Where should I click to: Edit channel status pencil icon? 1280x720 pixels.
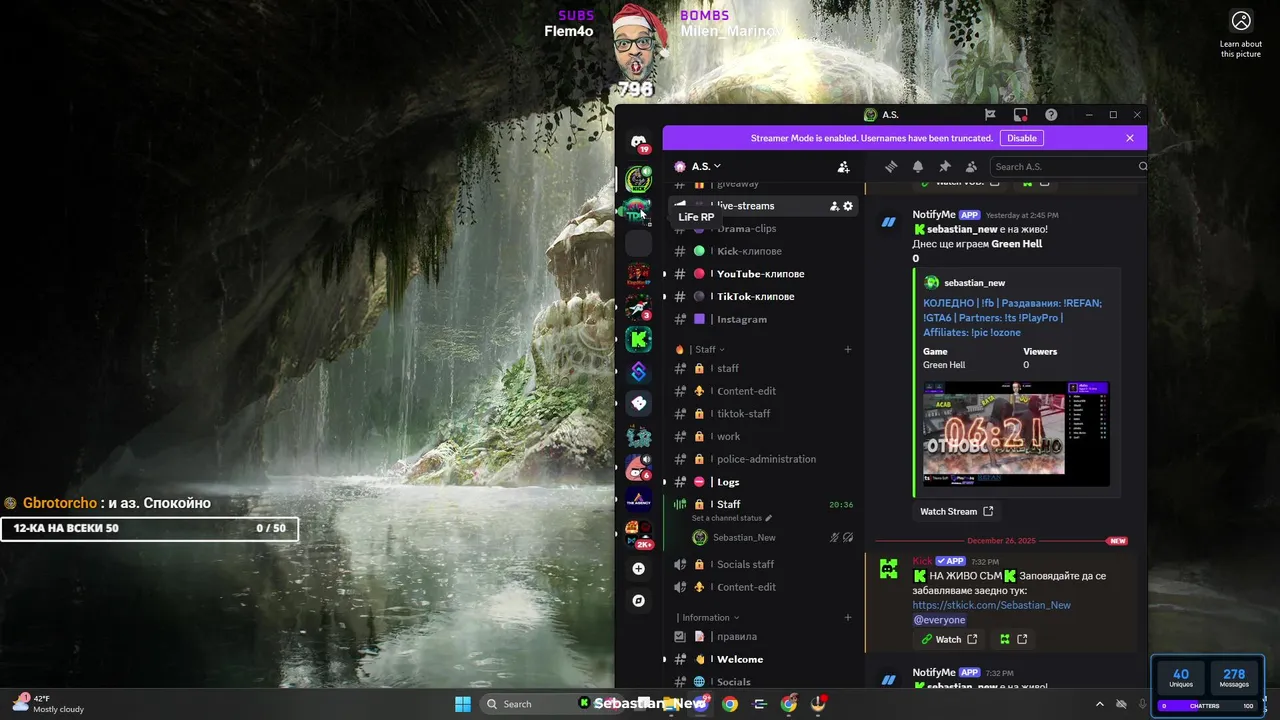(x=769, y=518)
